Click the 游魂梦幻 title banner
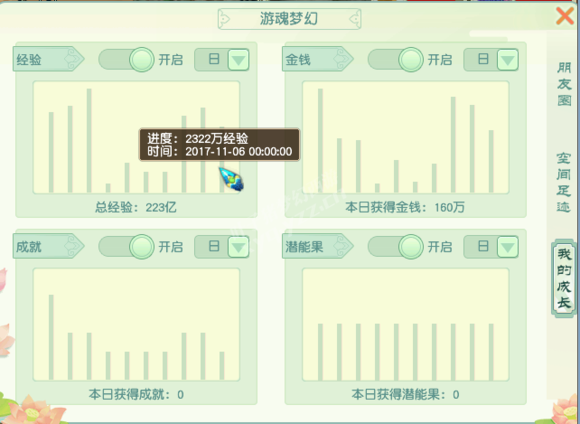Image resolution: width=580 pixels, height=424 pixels. 289,18
